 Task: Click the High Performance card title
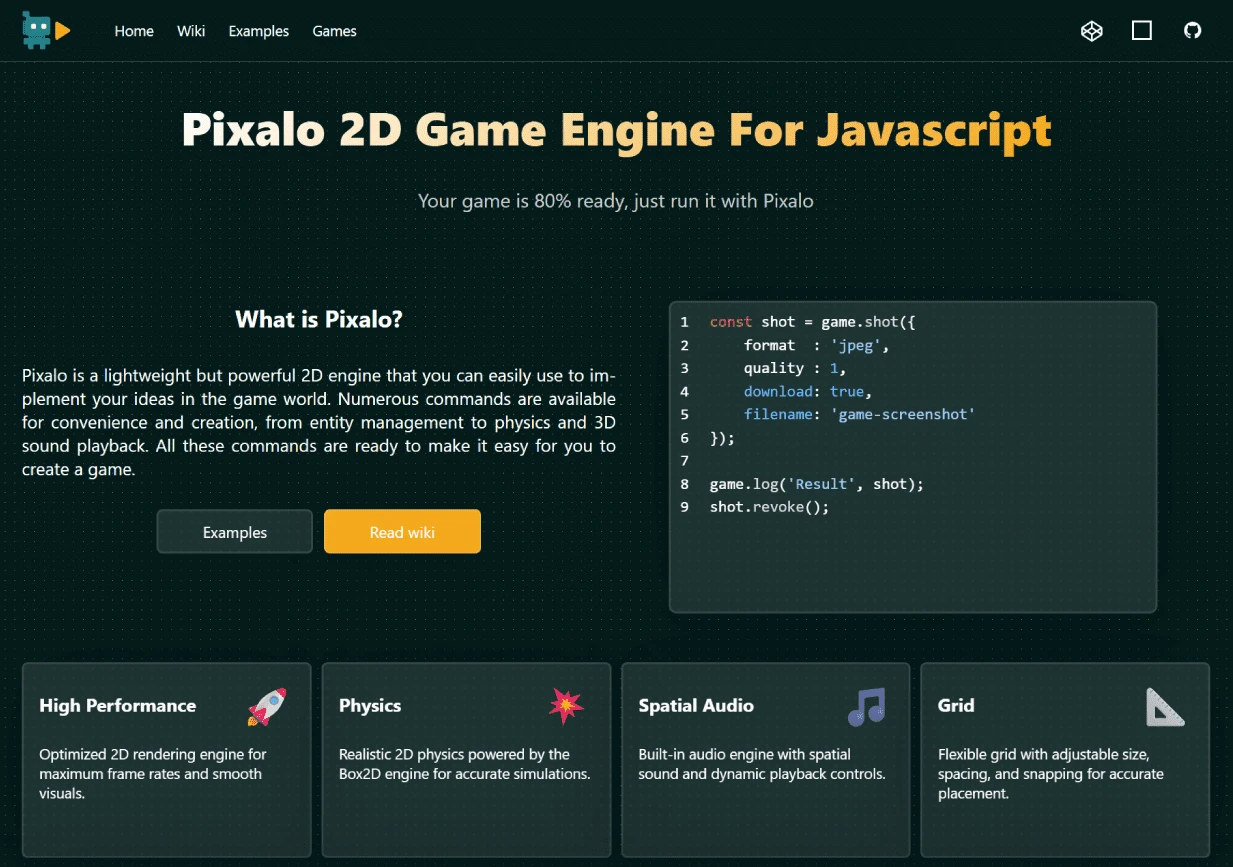[x=117, y=706]
